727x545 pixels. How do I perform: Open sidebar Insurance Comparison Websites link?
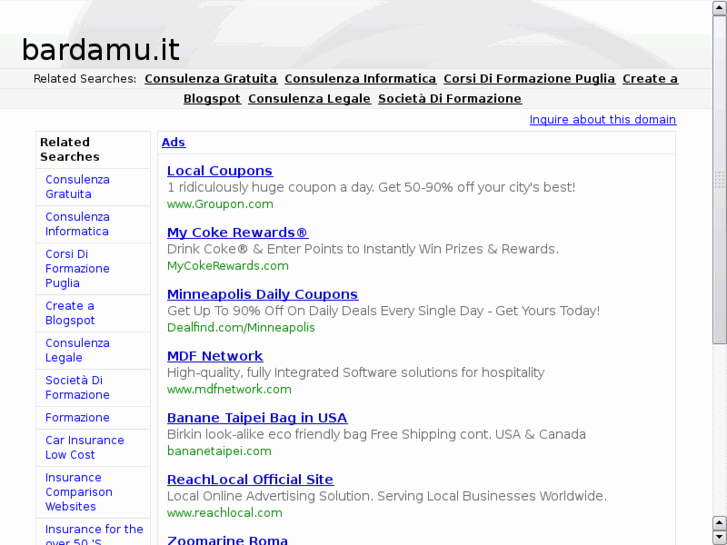79,492
